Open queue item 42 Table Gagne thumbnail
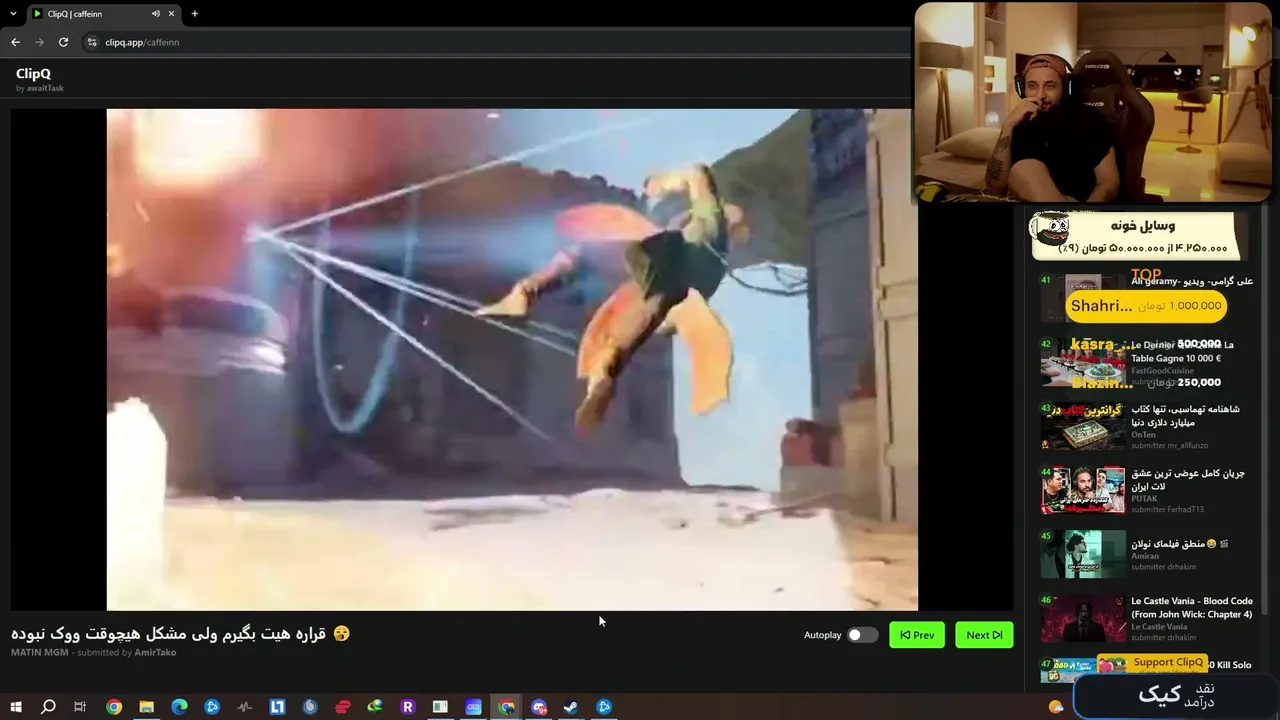This screenshot has width=1280, height=720. [x=1083, y=362]
